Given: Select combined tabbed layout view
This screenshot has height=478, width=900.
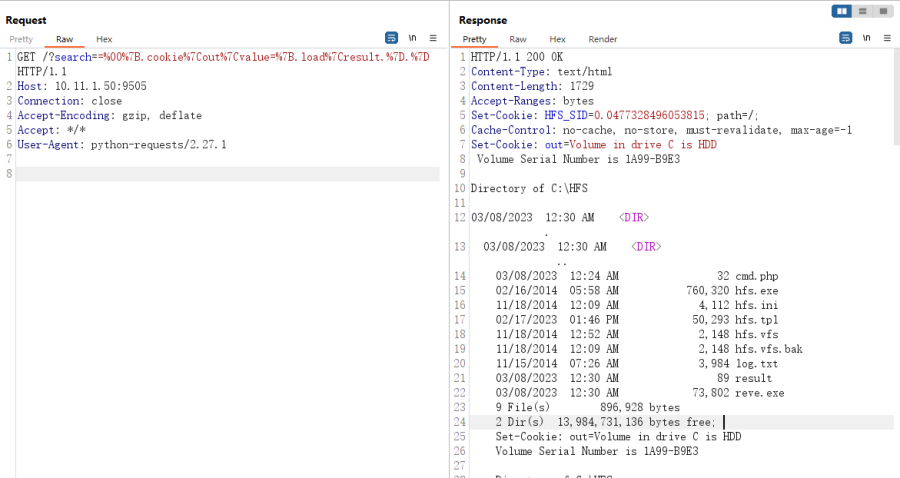Looking at the screenshot, I should pyautogui.click(x=883, y=11).
